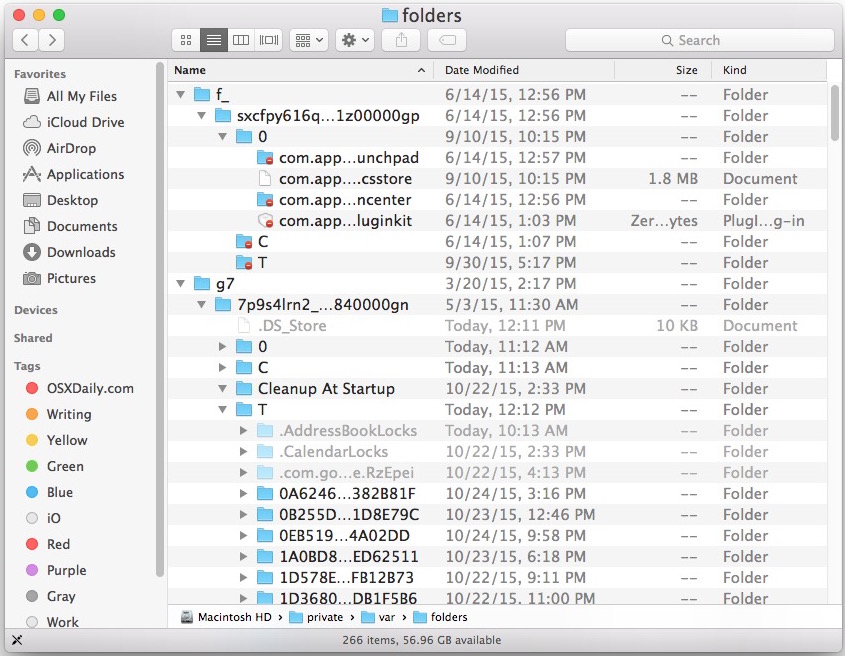The width and height of the screenshot is (845, 656).
Task: Open the Action gear menu
Action: click(355, 40)
